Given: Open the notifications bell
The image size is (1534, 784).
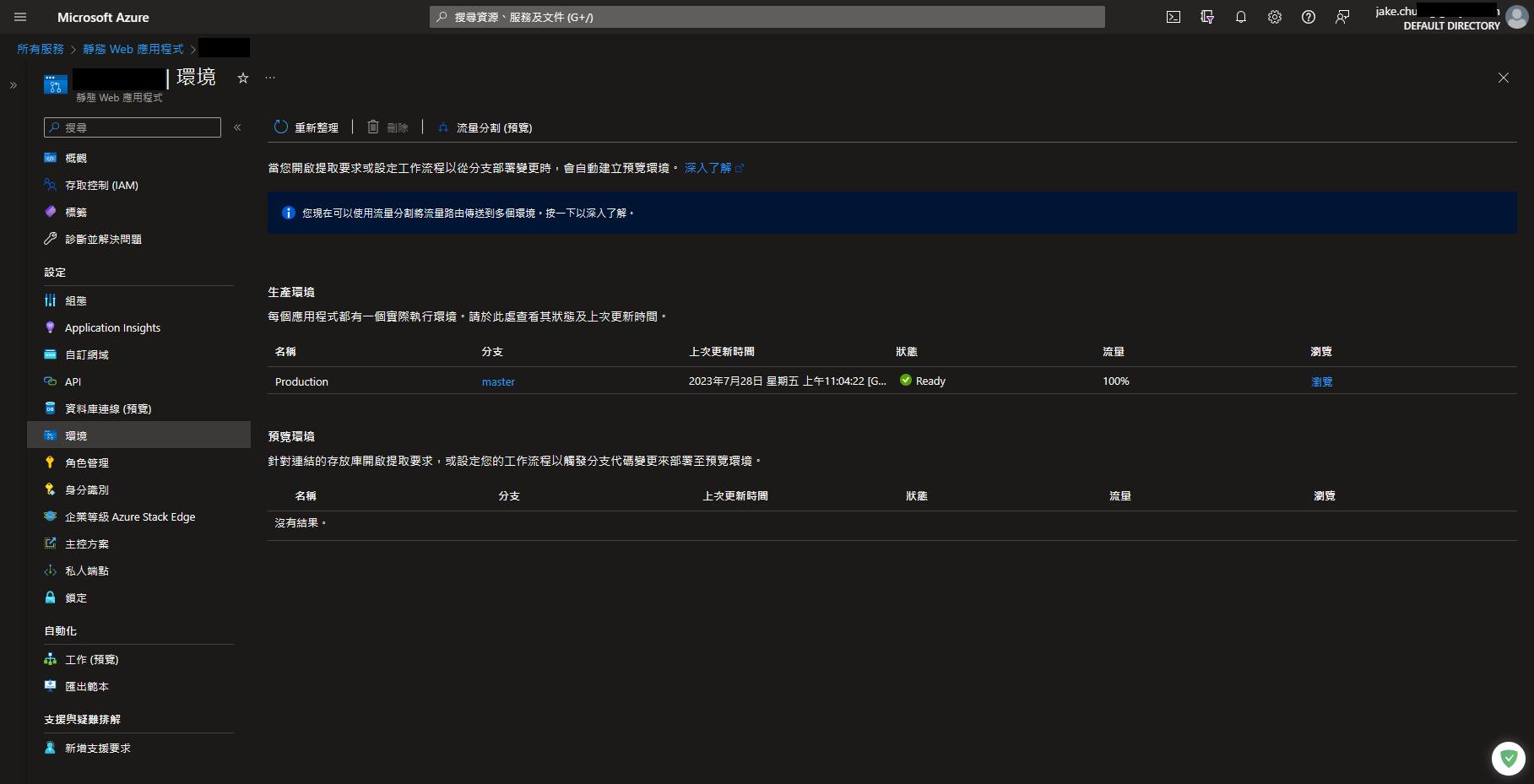Looking at the screenshot, I should click(x=1240, y=17).
